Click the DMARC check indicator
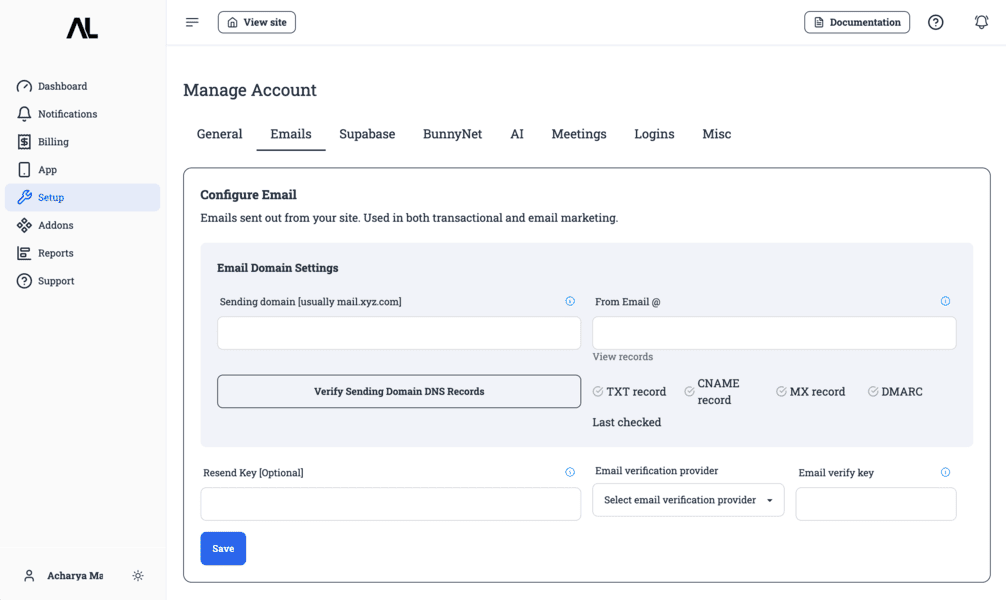This screenshot has width=1006, height=600. tap(873, 392)
